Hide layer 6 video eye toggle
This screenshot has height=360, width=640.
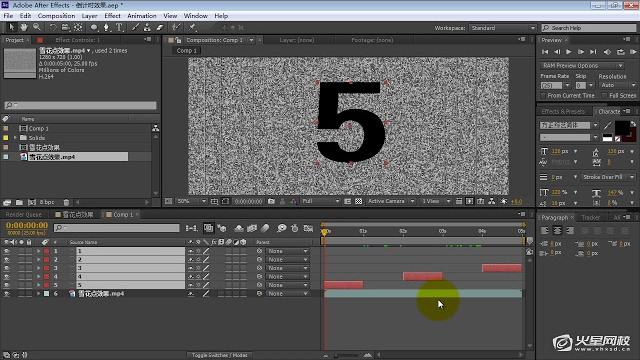click(7, 293)
